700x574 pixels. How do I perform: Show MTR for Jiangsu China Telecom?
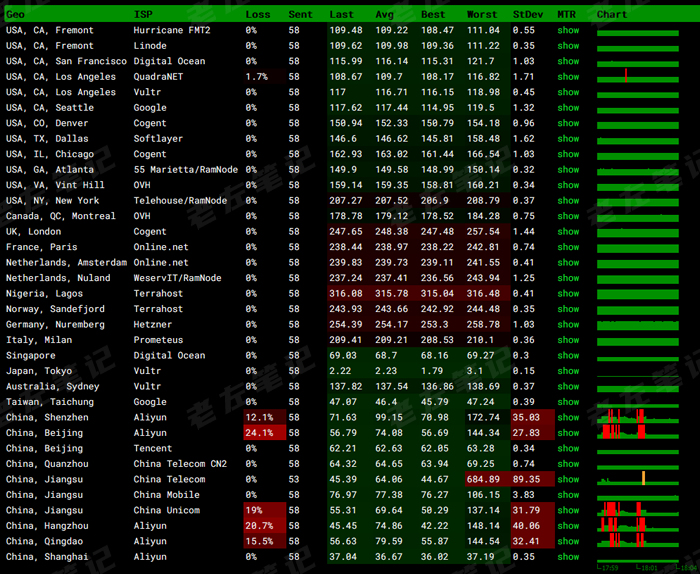(x=568, y=479)
